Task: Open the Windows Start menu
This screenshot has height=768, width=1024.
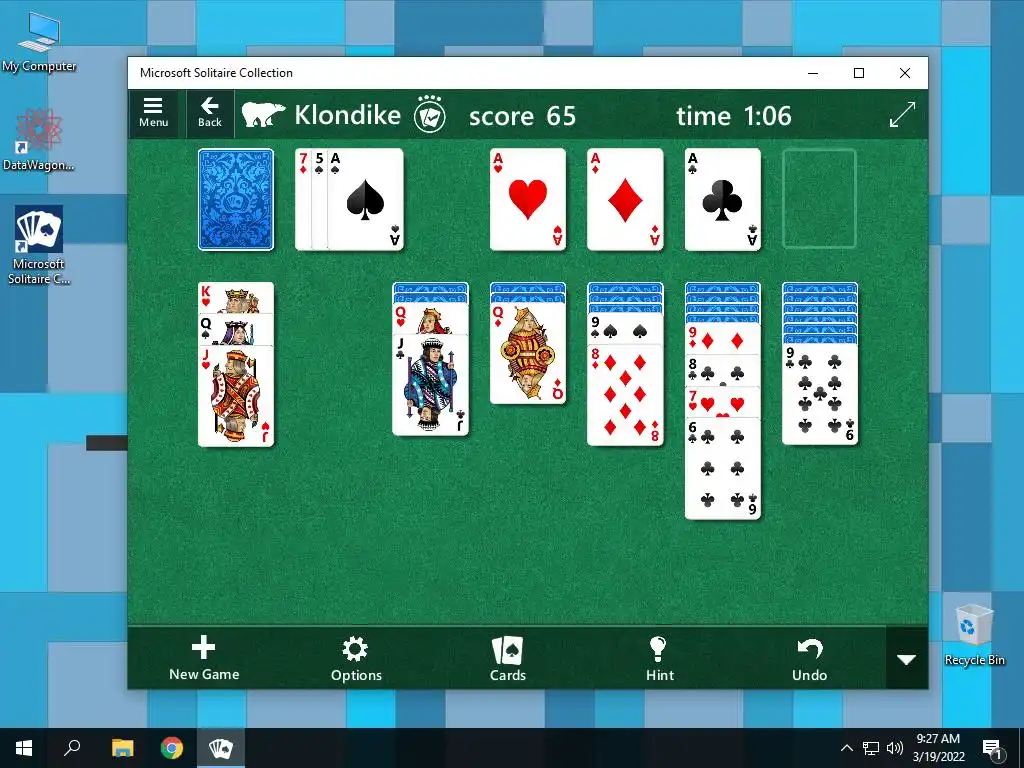Action: pos(24,748)
